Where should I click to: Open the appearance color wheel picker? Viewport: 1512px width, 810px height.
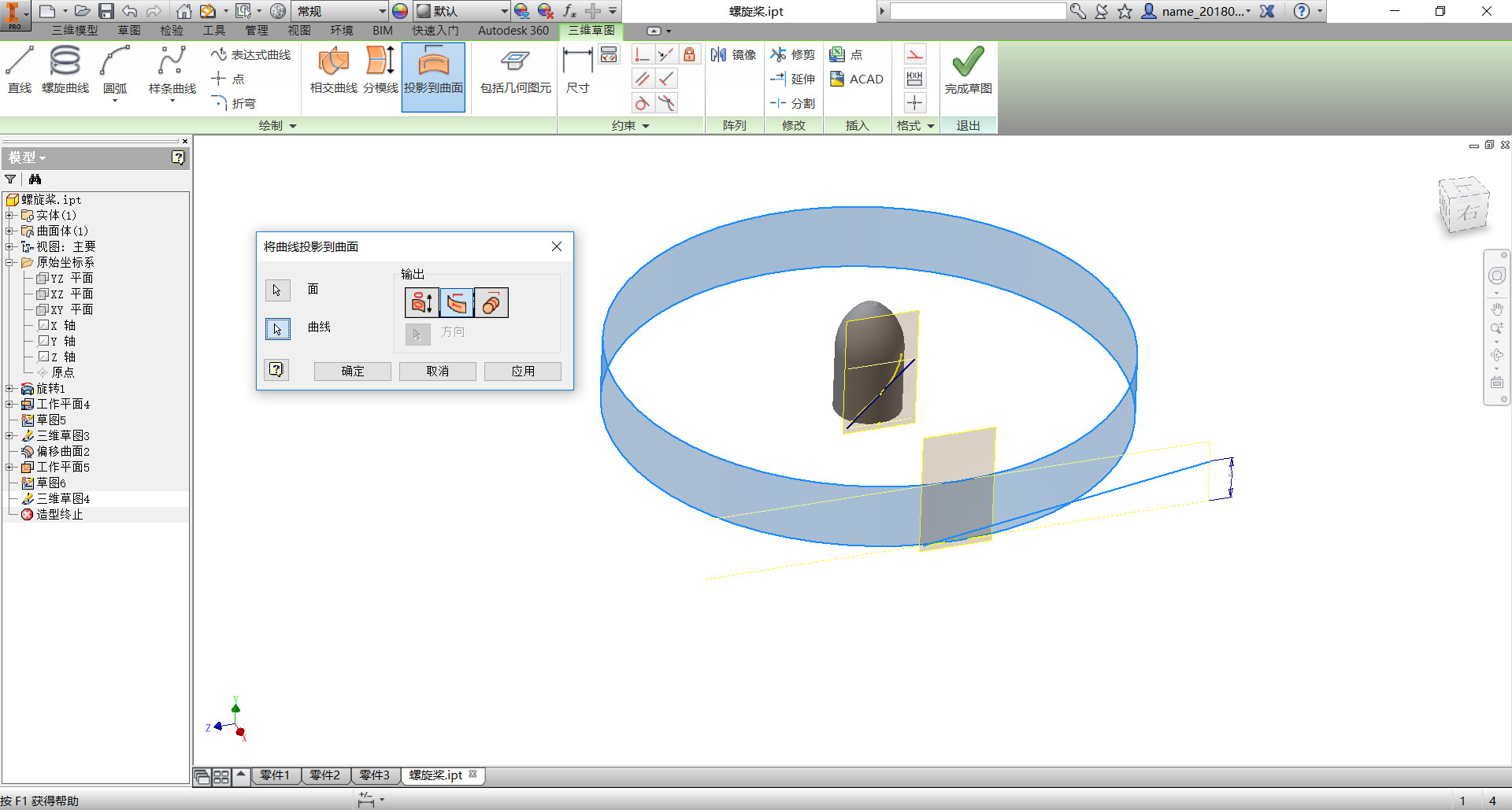tap(400, 11)
